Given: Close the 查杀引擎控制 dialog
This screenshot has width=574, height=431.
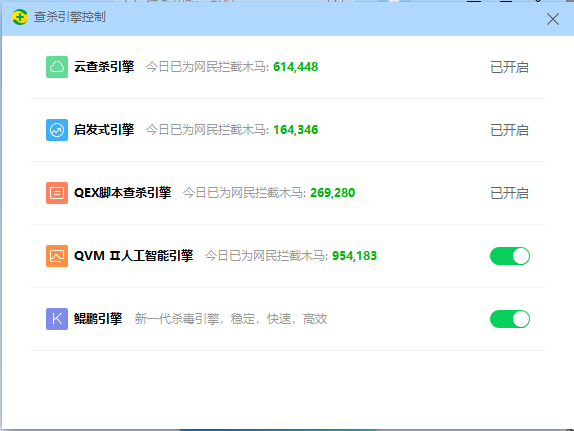Looking at the screenshot, I should pyautogui.click(x=553, y=19).
